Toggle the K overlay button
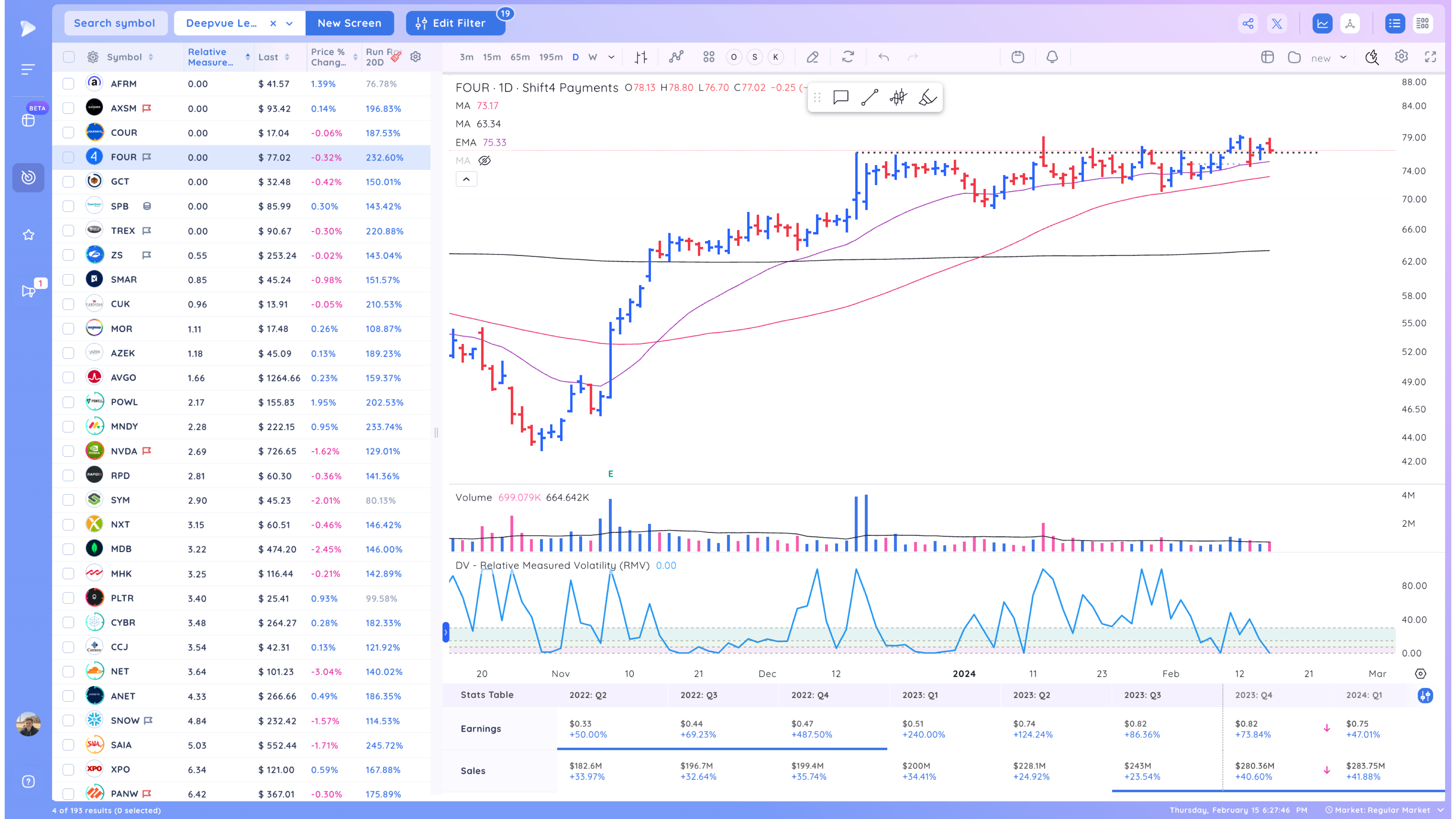1456x819 pixels. coord(775,57)
